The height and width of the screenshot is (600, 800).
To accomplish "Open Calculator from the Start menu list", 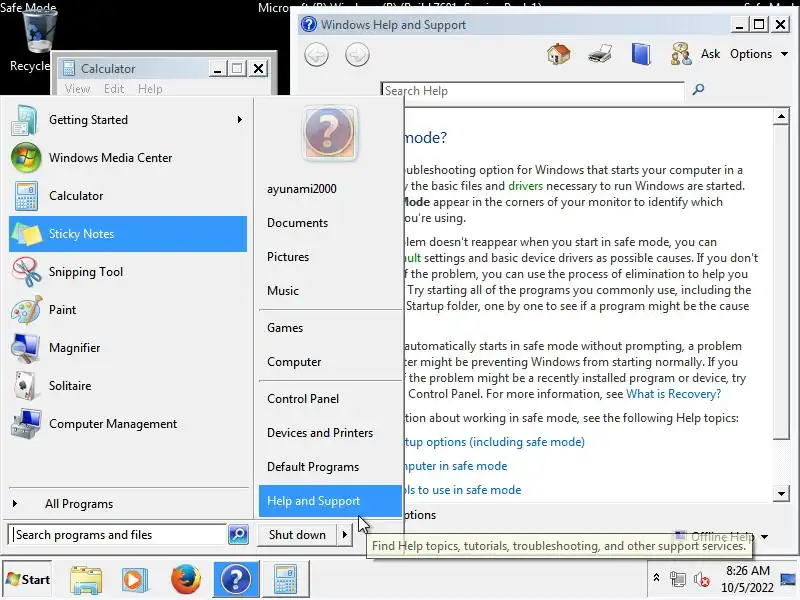I will click(128, 196).
